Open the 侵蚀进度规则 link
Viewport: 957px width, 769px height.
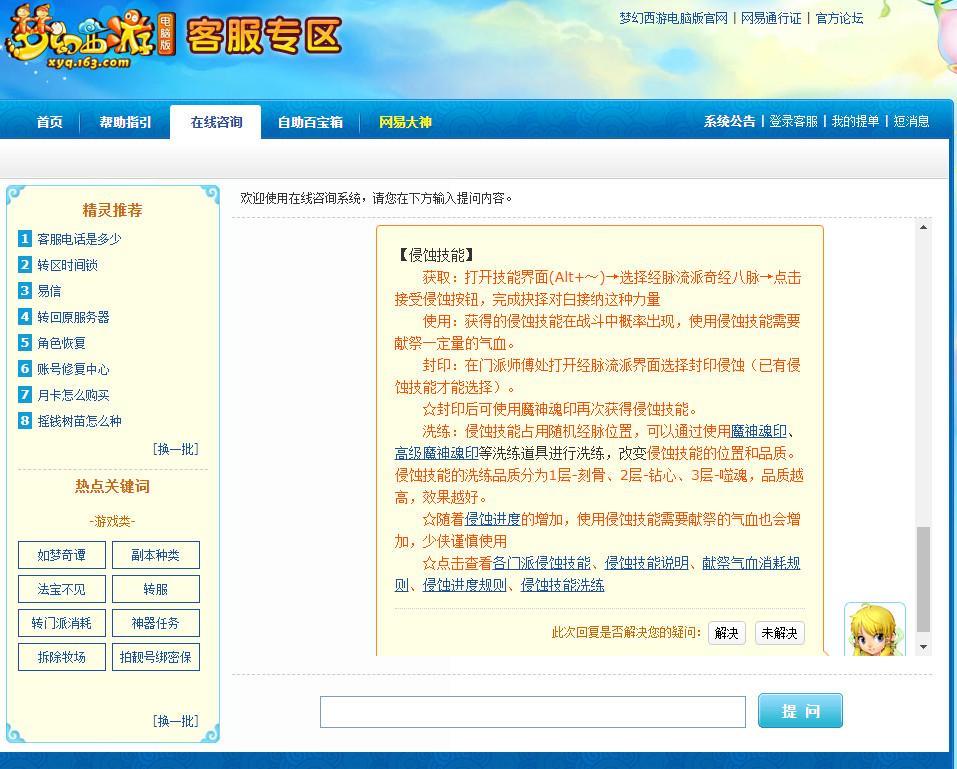[464, 585]
